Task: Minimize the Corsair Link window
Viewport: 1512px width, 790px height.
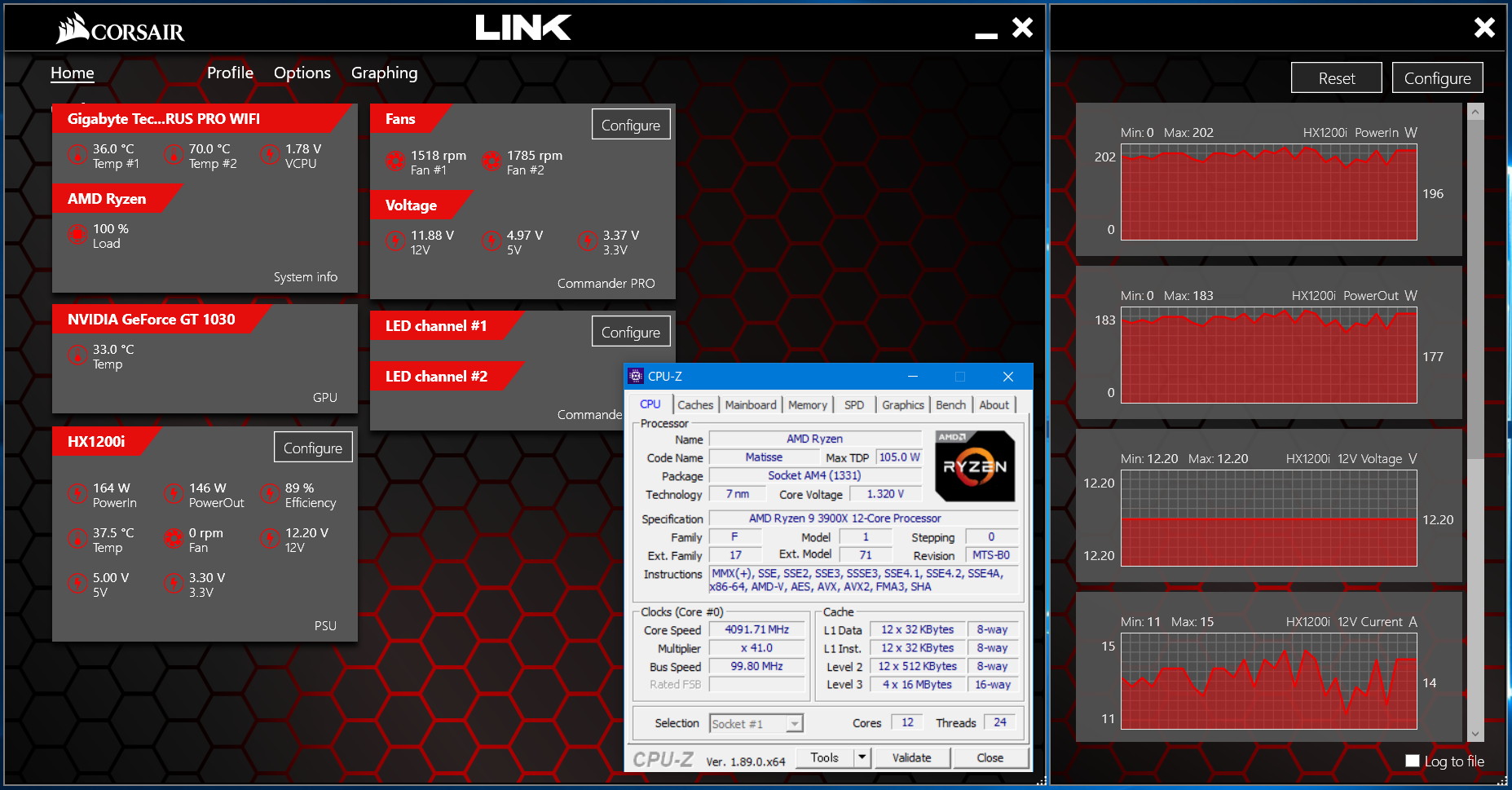Action: [x=986, y=34]
